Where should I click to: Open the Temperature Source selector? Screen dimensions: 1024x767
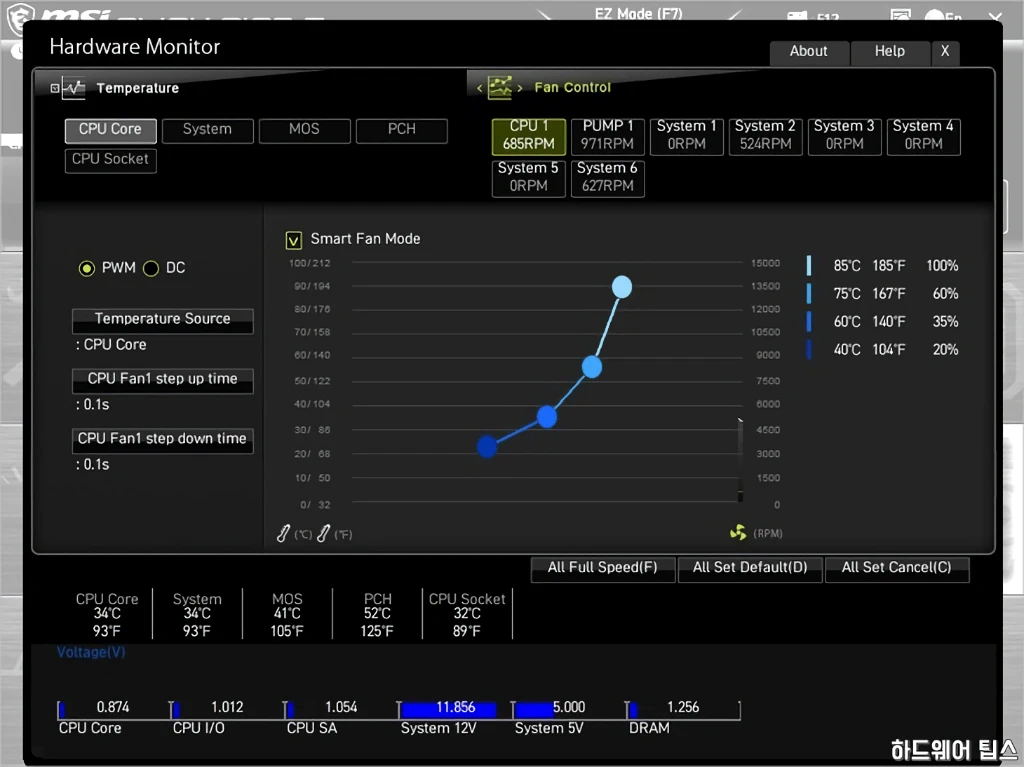(163, 320)
